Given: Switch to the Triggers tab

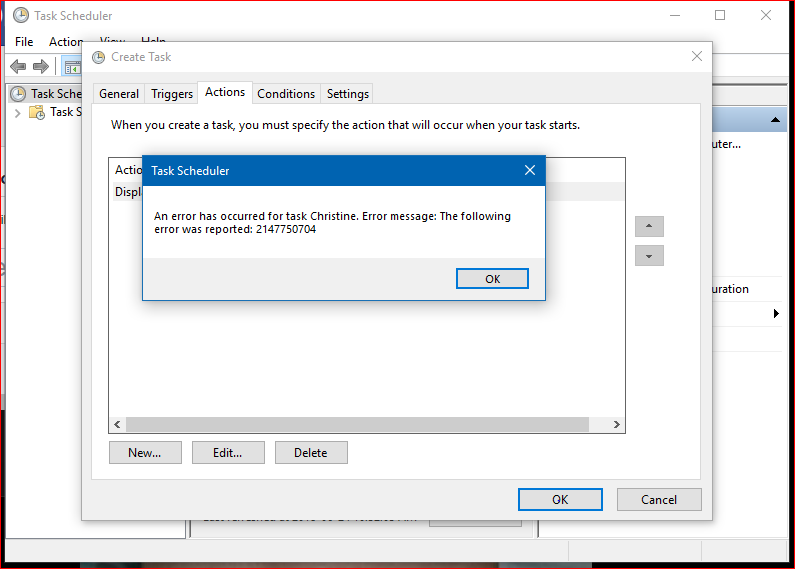Looking at the screenshot, I should click(171, 94).
